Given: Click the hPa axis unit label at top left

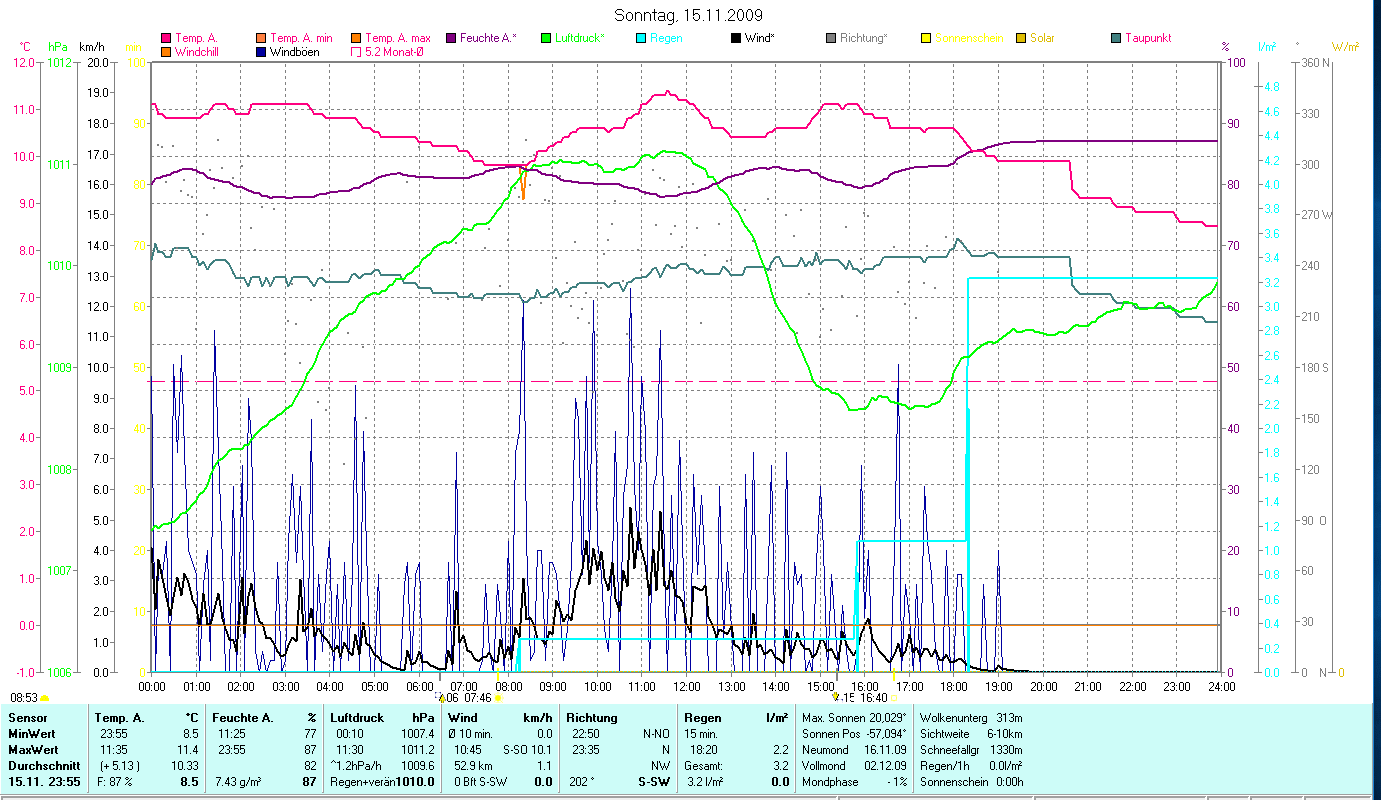Looking at the screenshot, I should (57, 46).
